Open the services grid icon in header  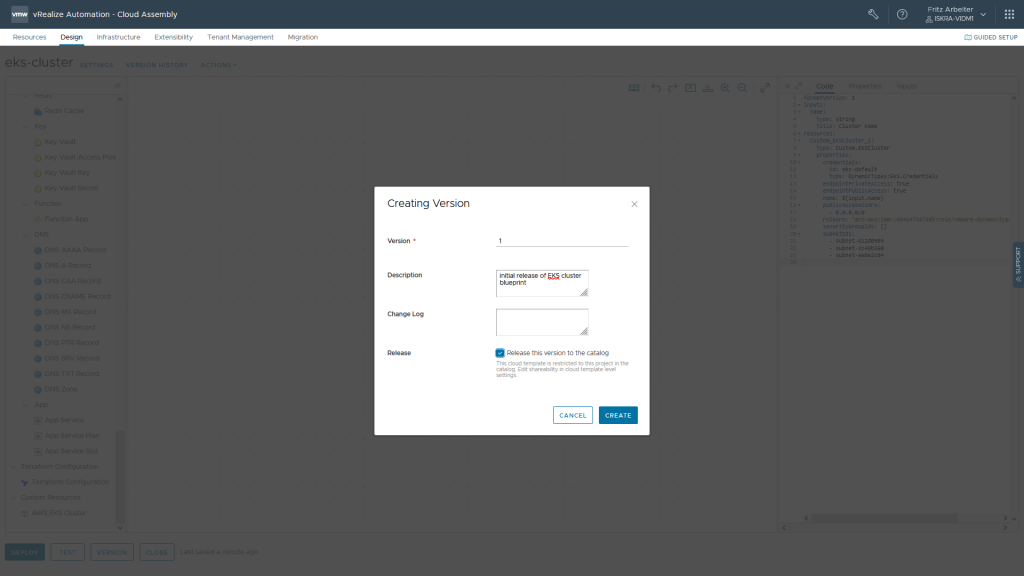pos(1009,14)
